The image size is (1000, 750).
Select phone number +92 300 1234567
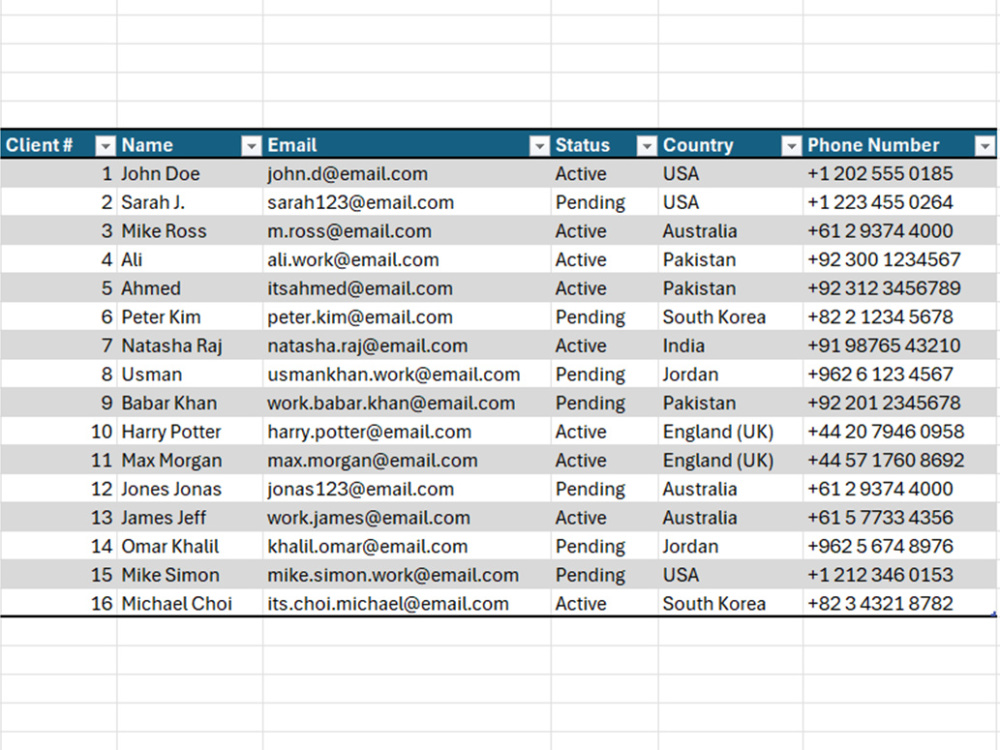pos(899,260)
